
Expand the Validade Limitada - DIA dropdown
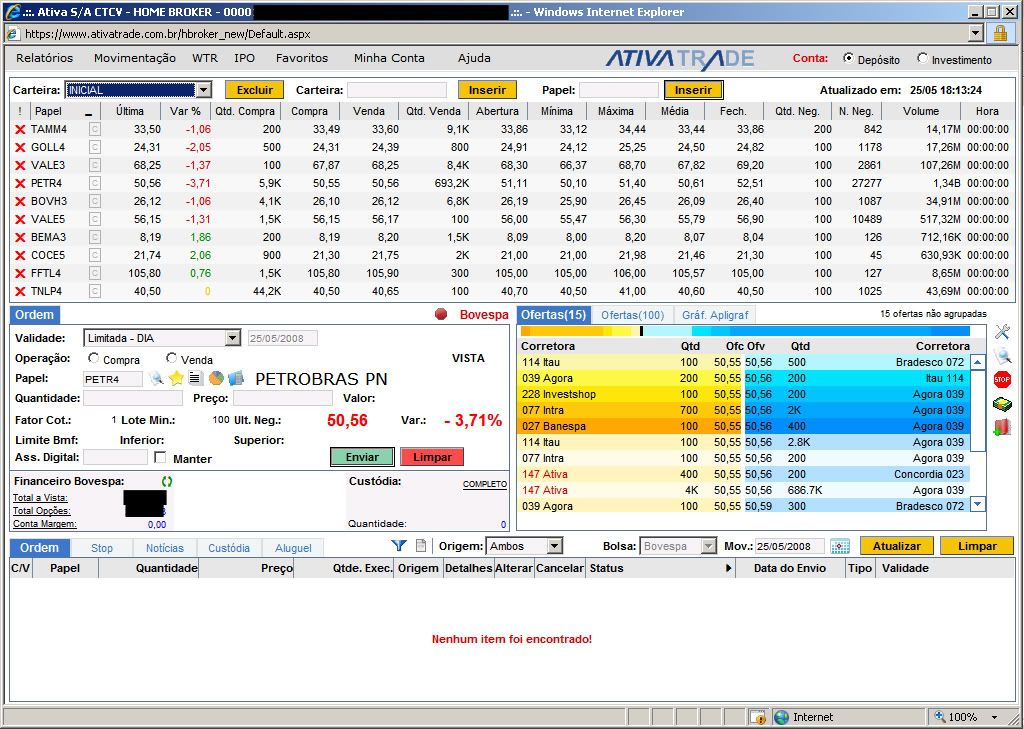(232, 338)
